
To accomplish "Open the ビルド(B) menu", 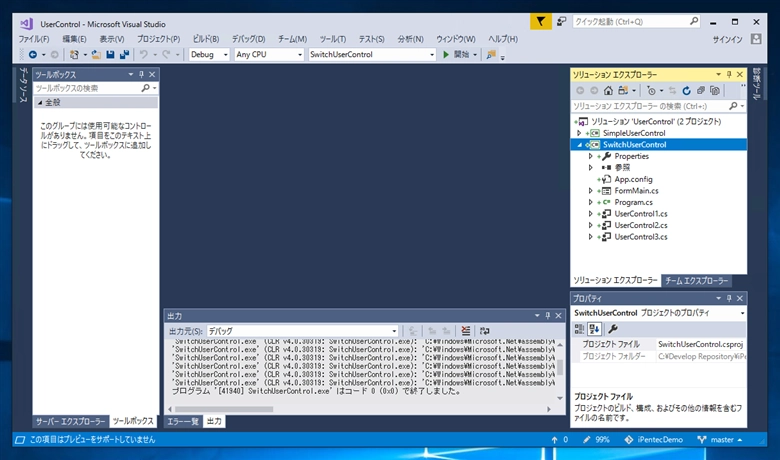I will pos(205,39).
